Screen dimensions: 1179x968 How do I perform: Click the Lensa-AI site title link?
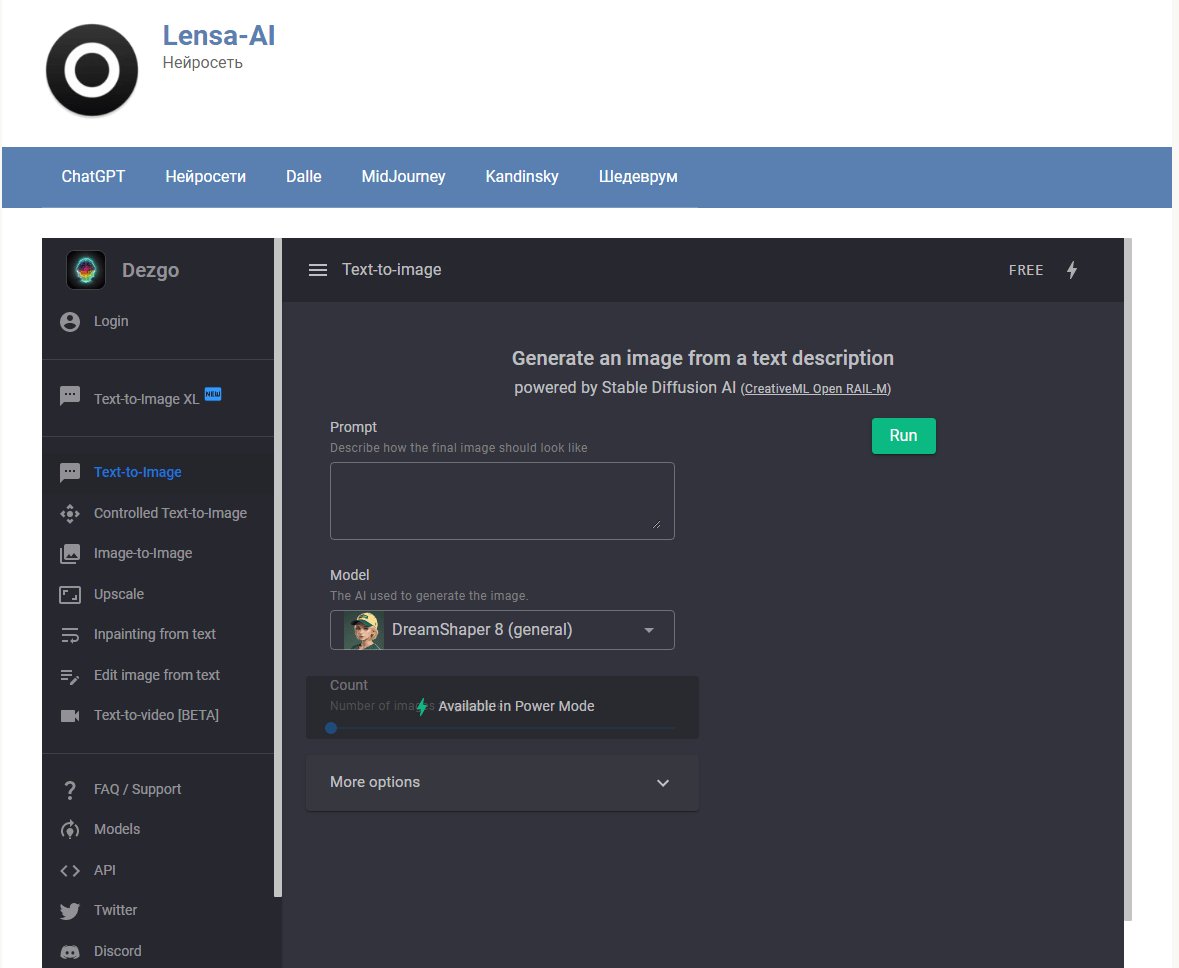[x=219, y=35]
